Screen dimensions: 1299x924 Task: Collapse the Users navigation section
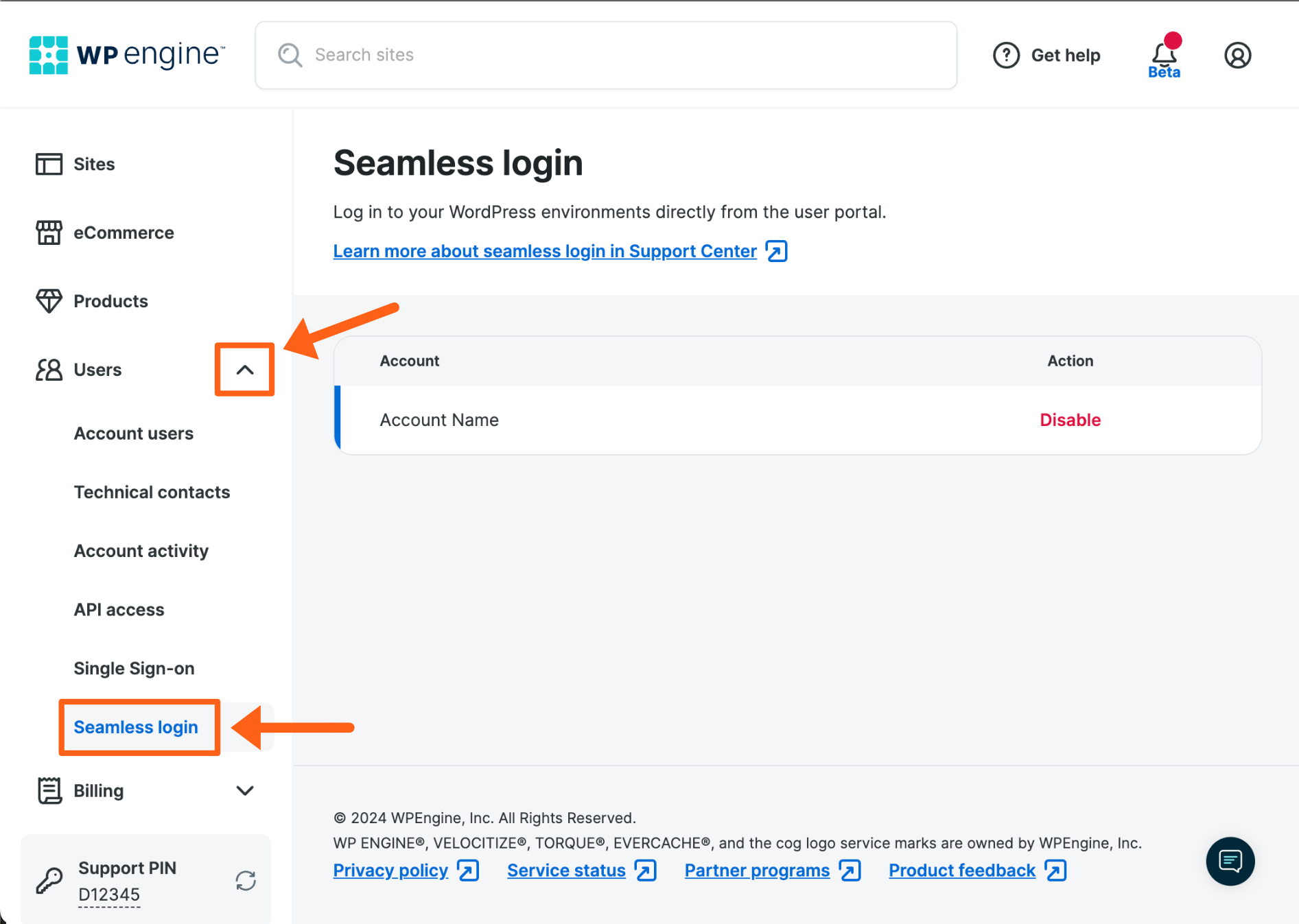pyautogui.click(x=244, y=370)
